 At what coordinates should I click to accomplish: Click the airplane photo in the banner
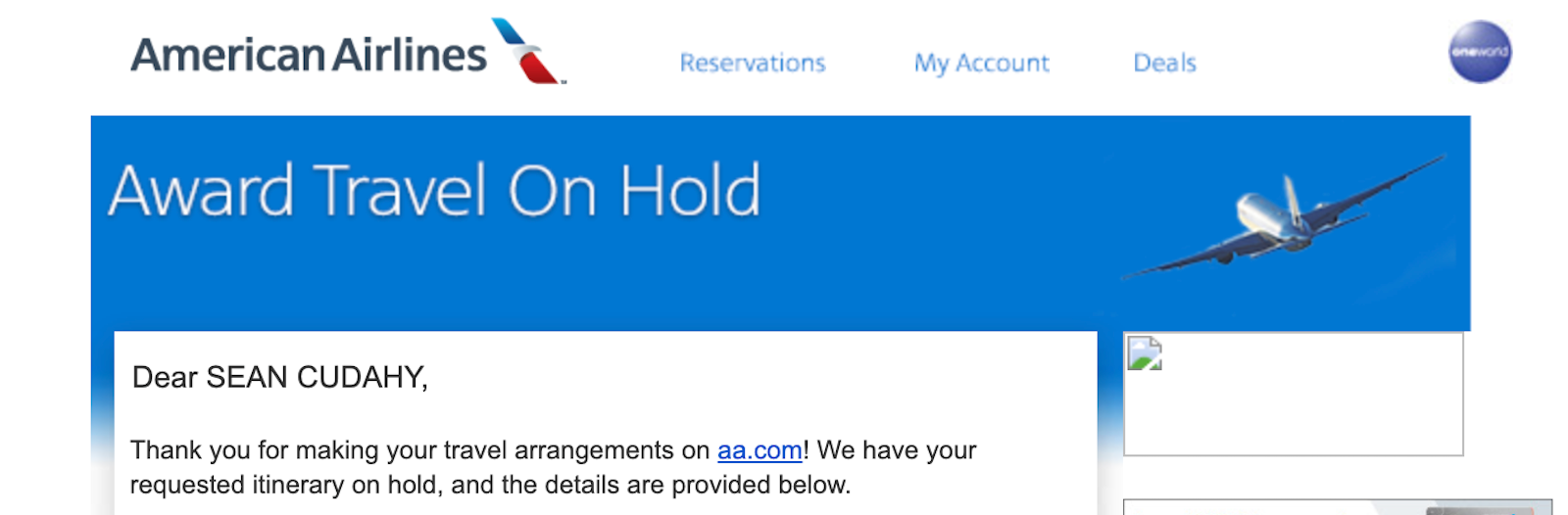pyautogui.click(x=1283, y=216)
